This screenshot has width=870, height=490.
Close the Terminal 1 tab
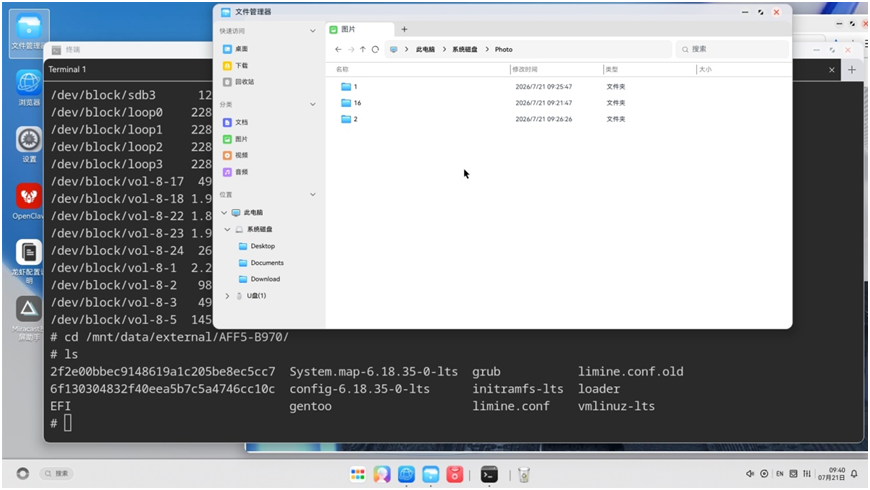pyautogui.click(x=832, y=70)
